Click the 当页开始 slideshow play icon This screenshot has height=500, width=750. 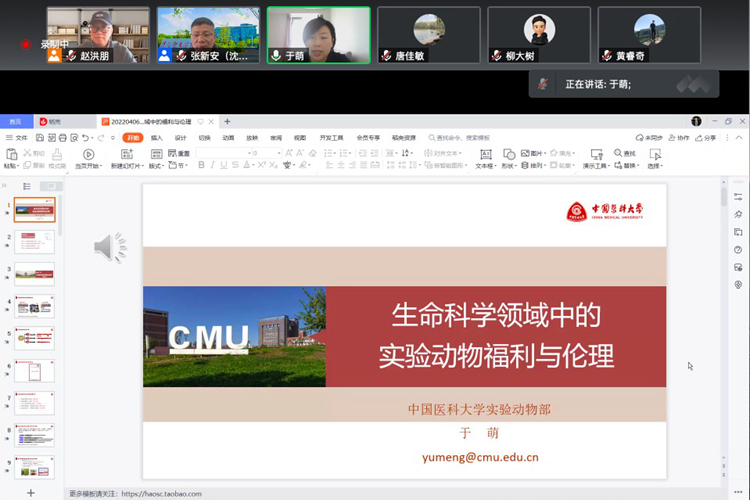pos(88,154)
